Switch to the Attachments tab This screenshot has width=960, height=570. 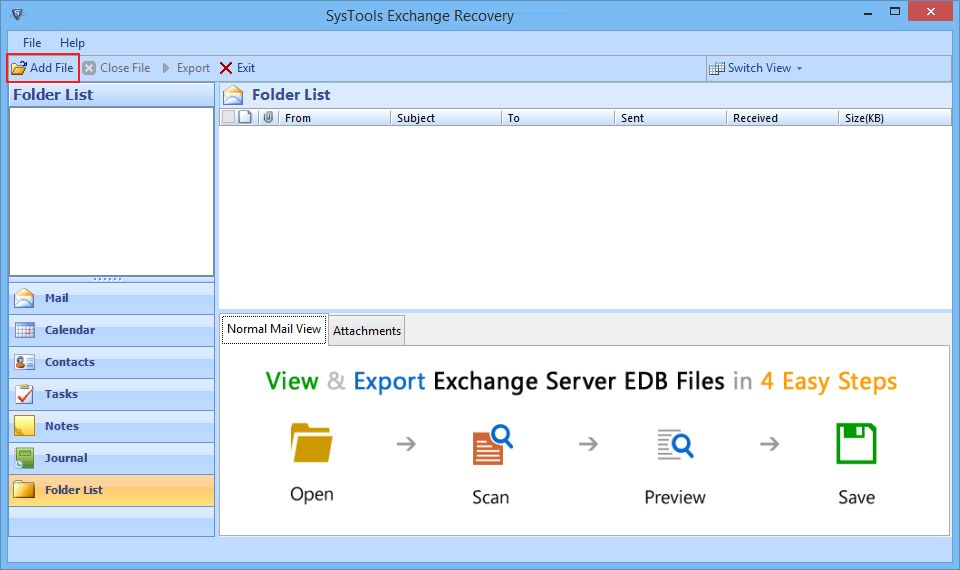(367, 331)
